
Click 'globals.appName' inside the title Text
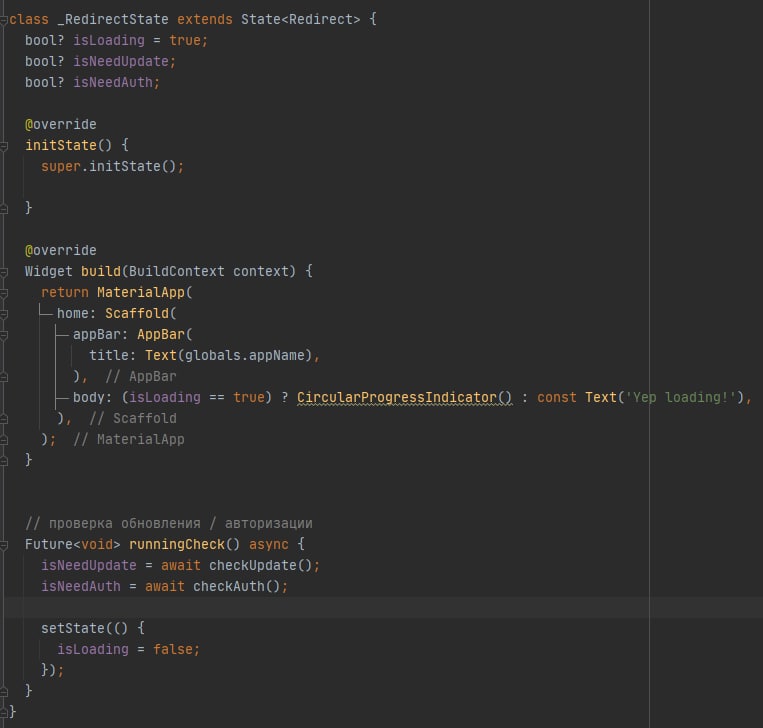(244, 355)
